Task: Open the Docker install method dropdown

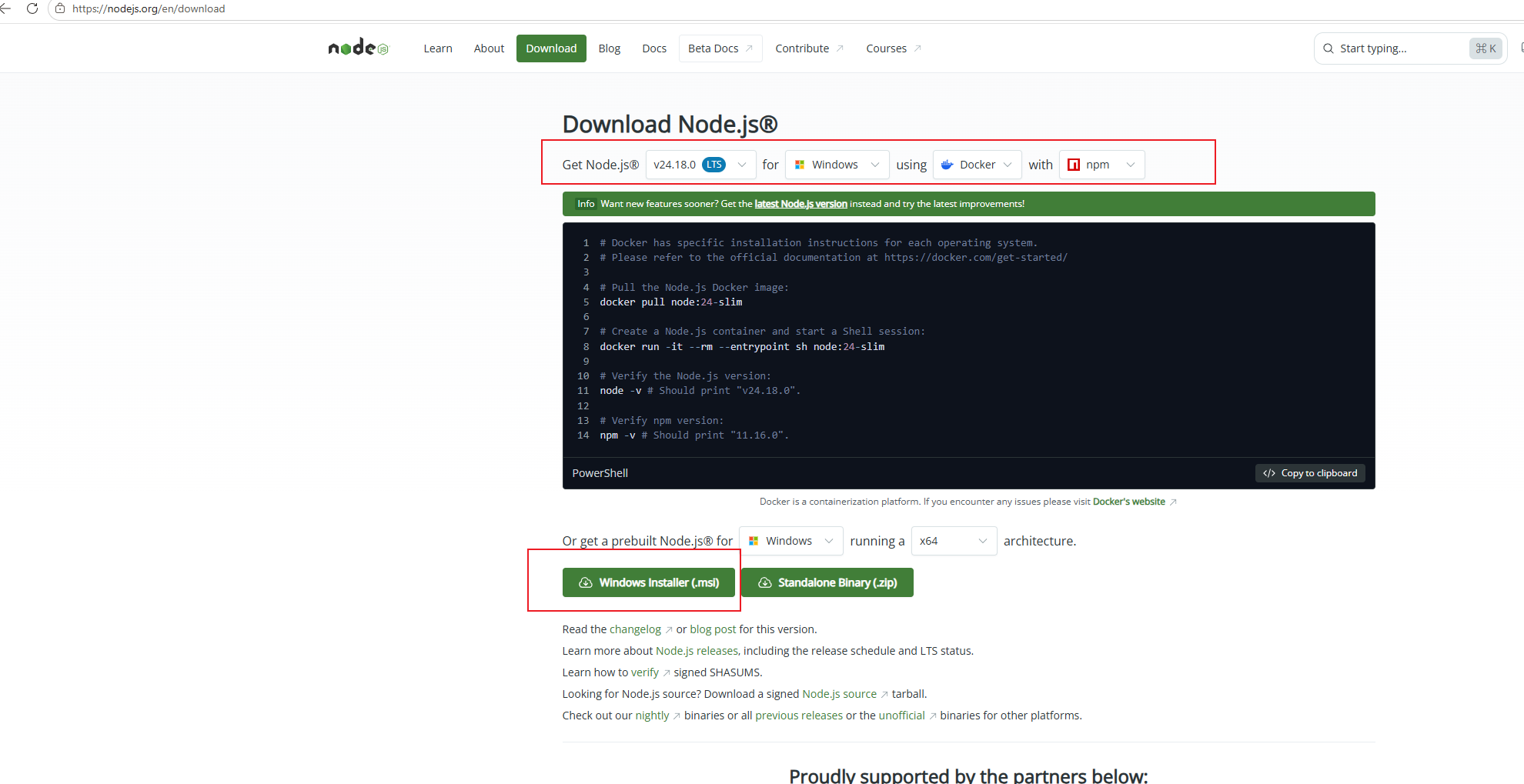Action: [978, 165]
